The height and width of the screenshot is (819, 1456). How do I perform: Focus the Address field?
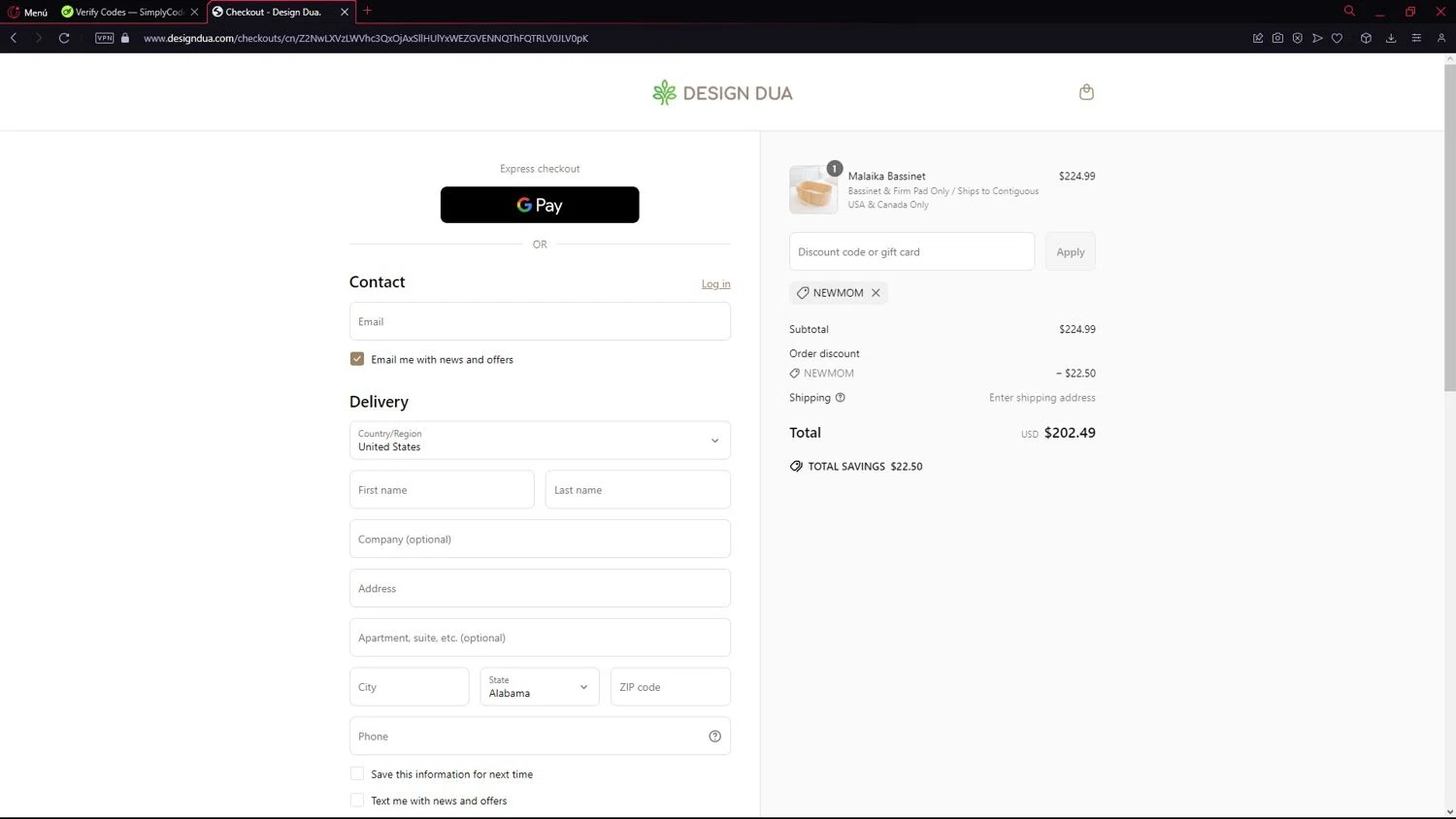coord(540,589)
